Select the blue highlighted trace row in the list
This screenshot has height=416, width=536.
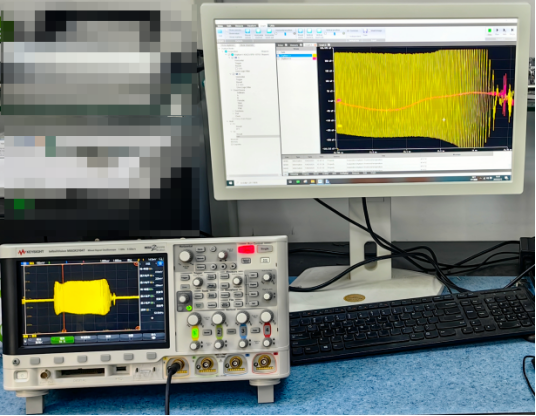click(294, 55)
